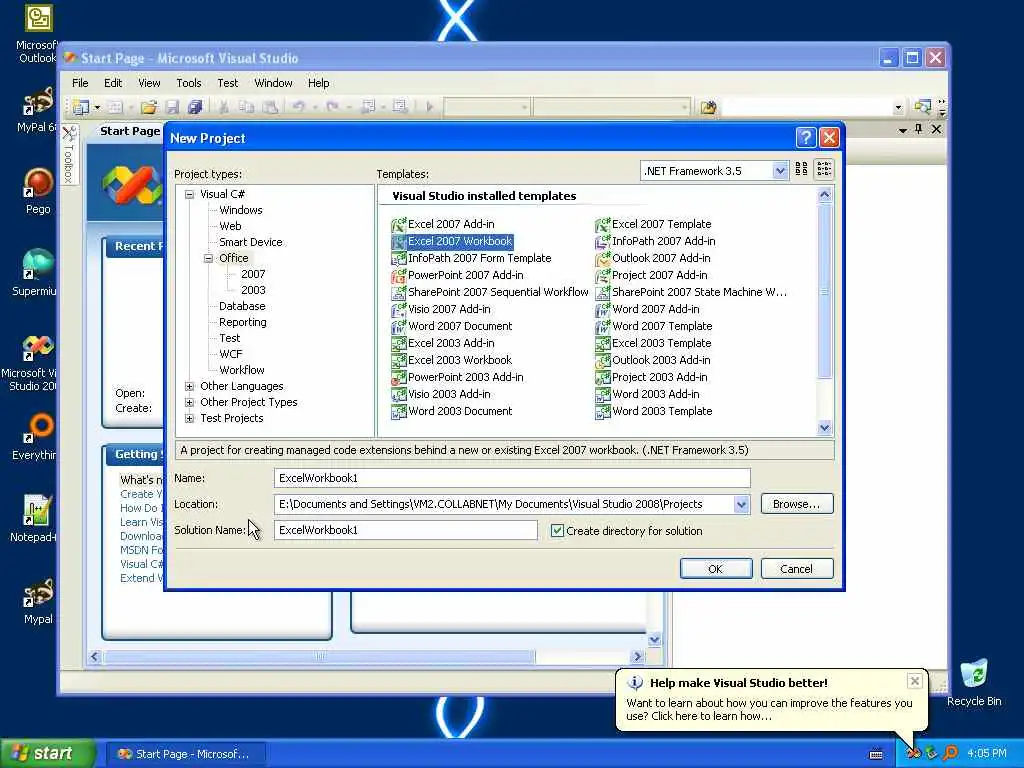1024x768 pixels.
Task: Click Open File icon in Visual Studio toolbar
Action: tap(149, 107)
